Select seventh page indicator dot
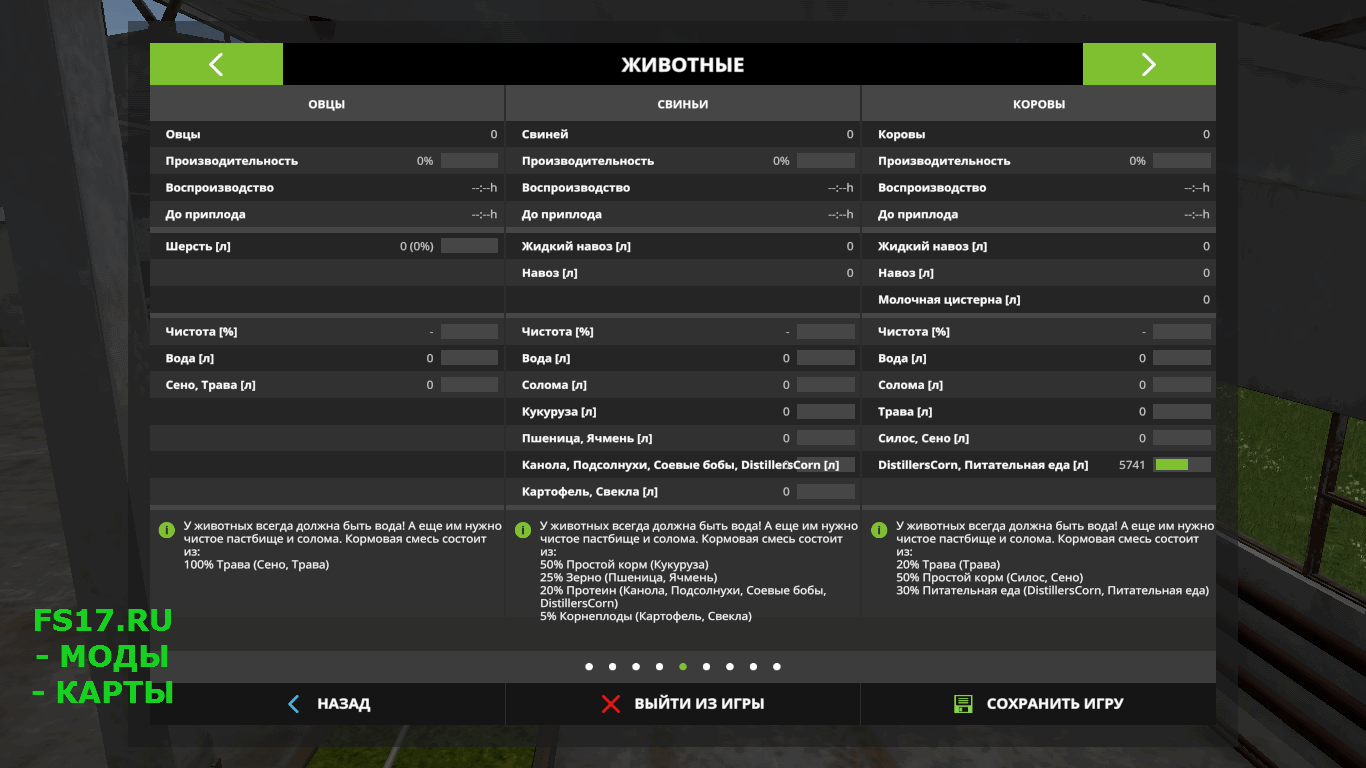Viewport: 1366px width, 768px height. [x=730, y=666]
